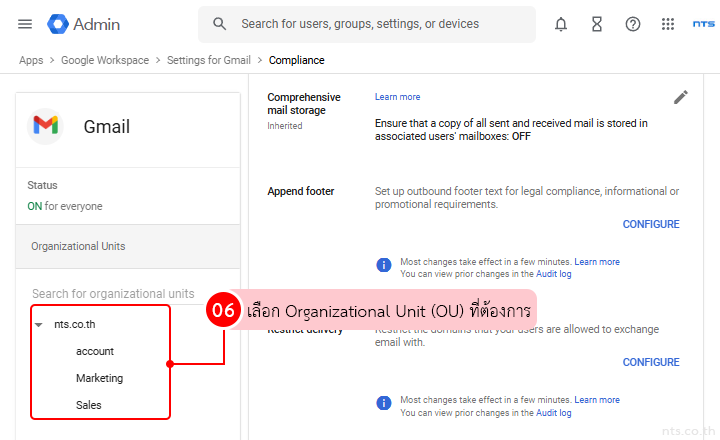Click CONFIGURE for Restrict delivery
The image size is (720, 440).
(651, 362)
